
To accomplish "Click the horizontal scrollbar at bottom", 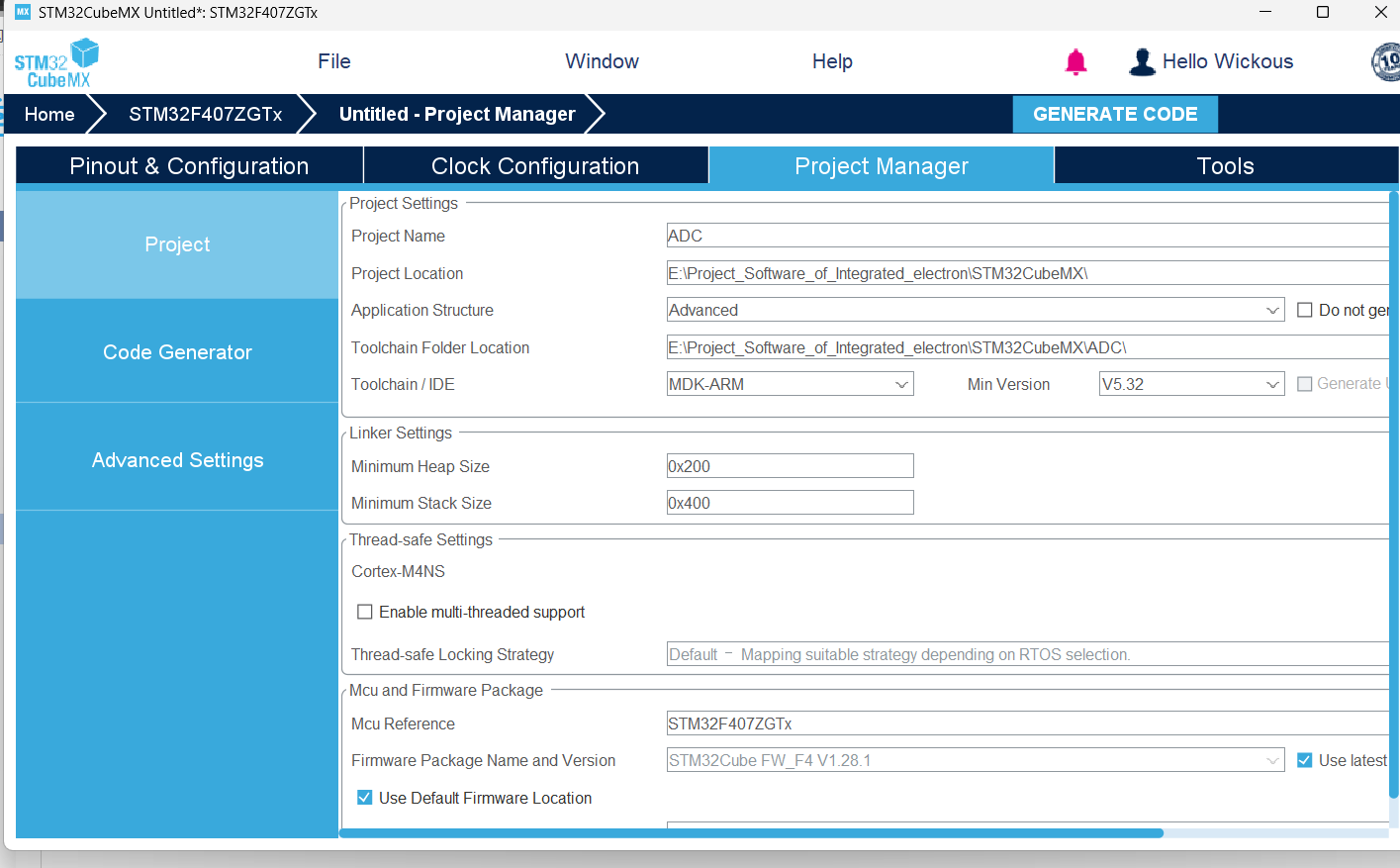I will [x=752, y=833].
